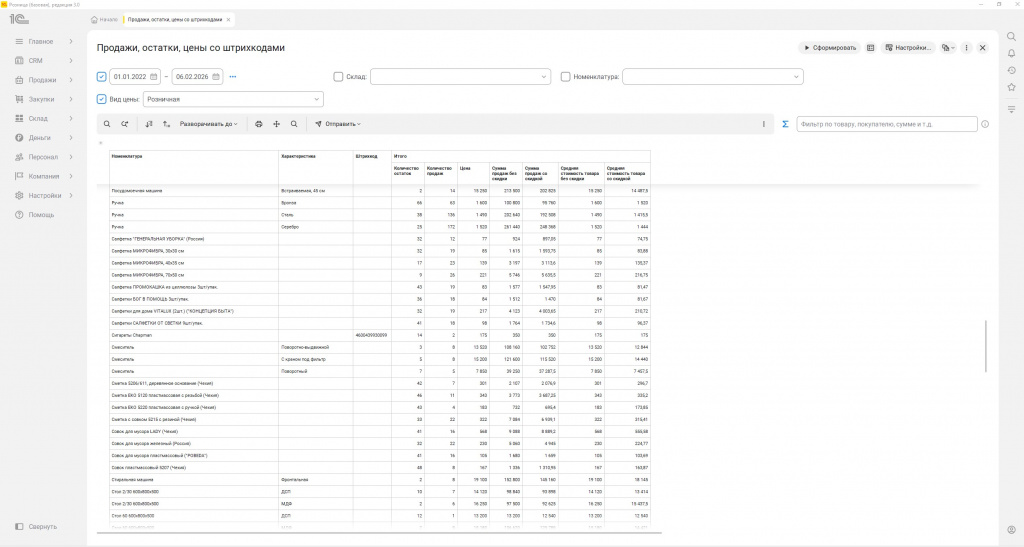Click three-dot menu next to close button
The width and height of the screenshot is (1024, 547).
click(967, 48)
